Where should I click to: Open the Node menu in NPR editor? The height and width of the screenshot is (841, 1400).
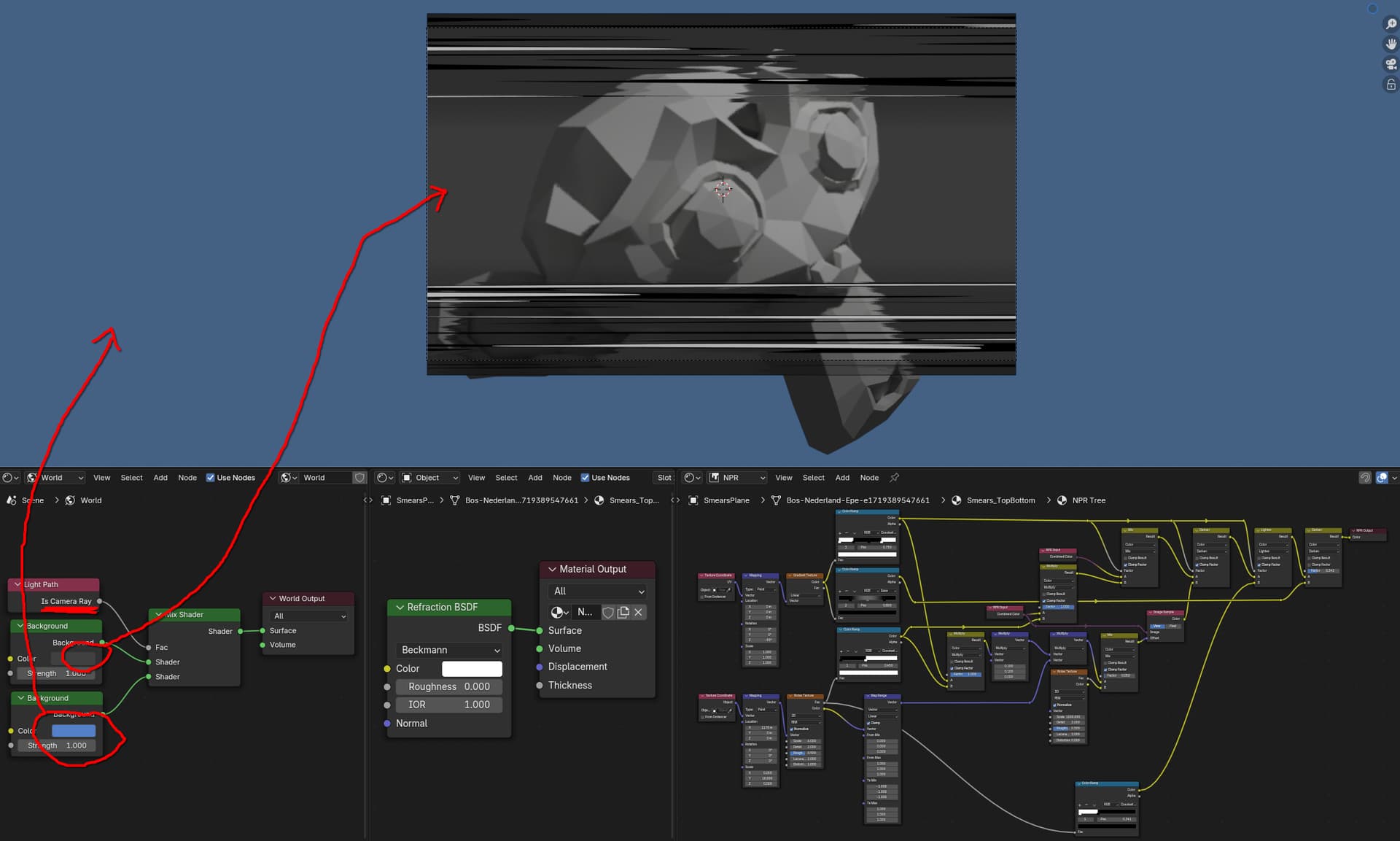[x=869, y=478]
